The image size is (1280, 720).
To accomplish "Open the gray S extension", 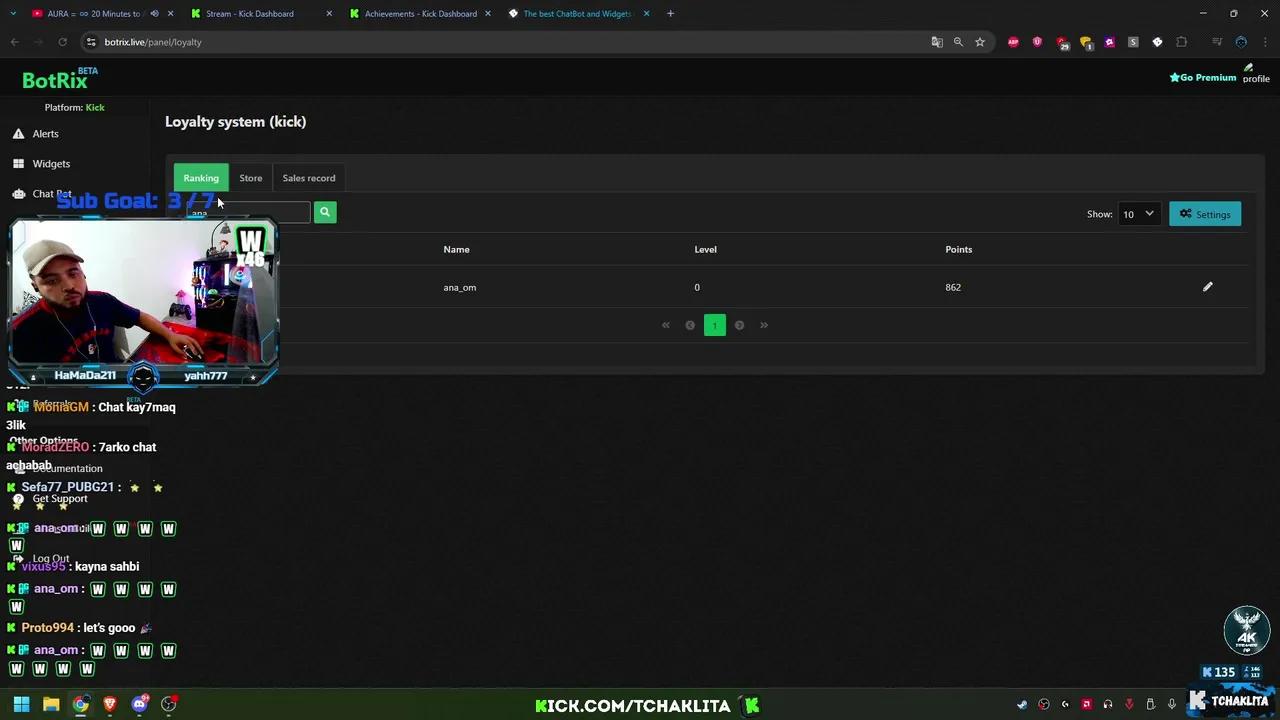I will [x=1133, y=42].
